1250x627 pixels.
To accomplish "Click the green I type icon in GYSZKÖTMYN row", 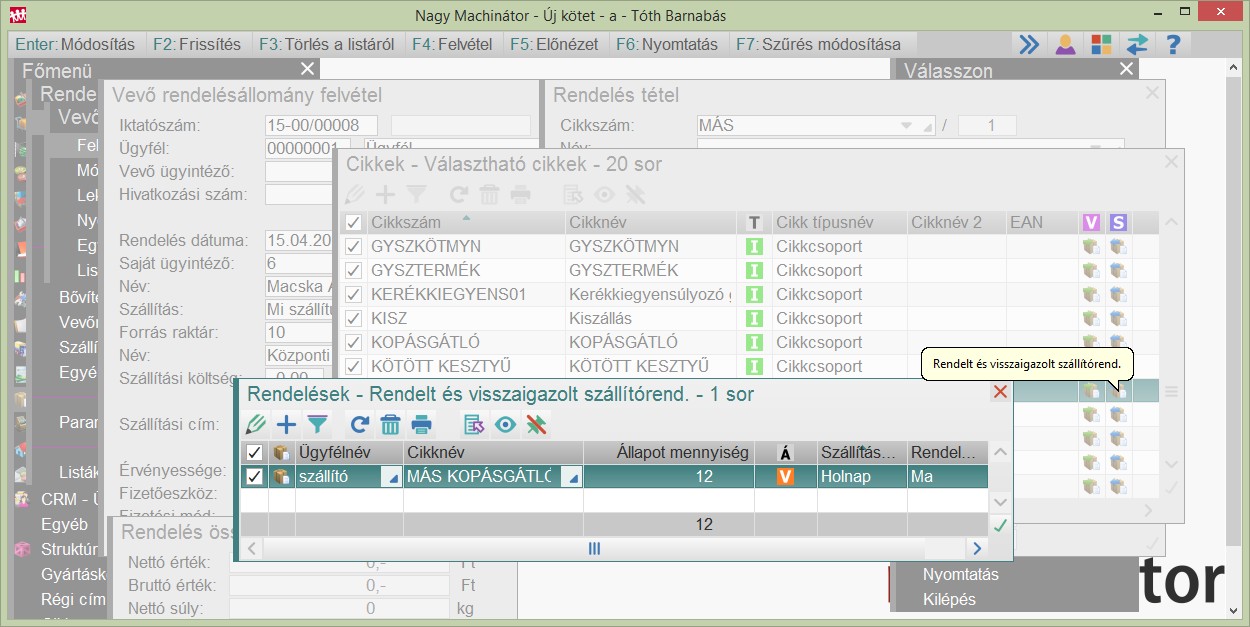I will coord(754,246).
